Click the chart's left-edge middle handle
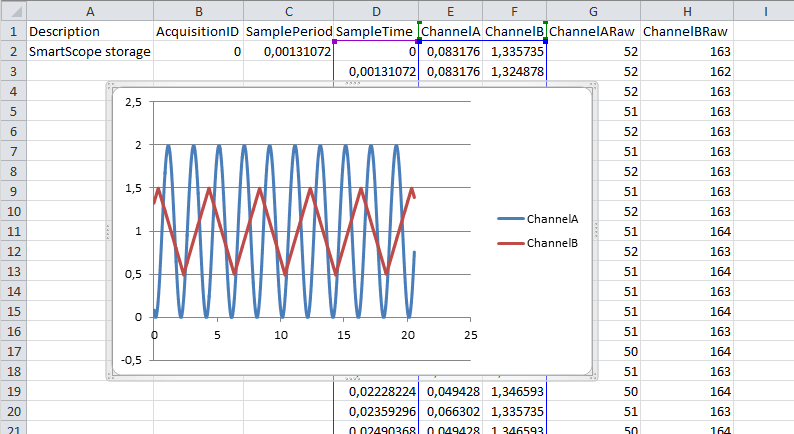The image size is (794, 434). click(108, 230)
